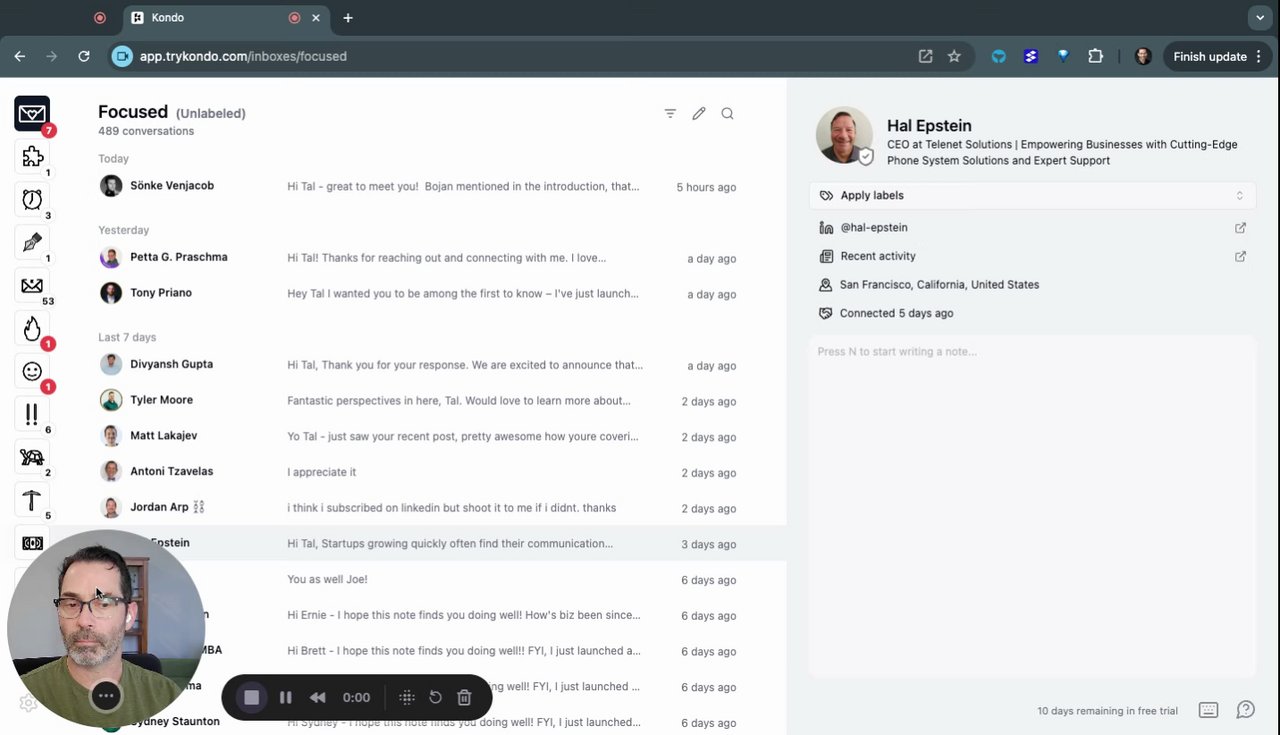Reload the page
Viewport: 1280px width, 735px height.
pos(84,57)
